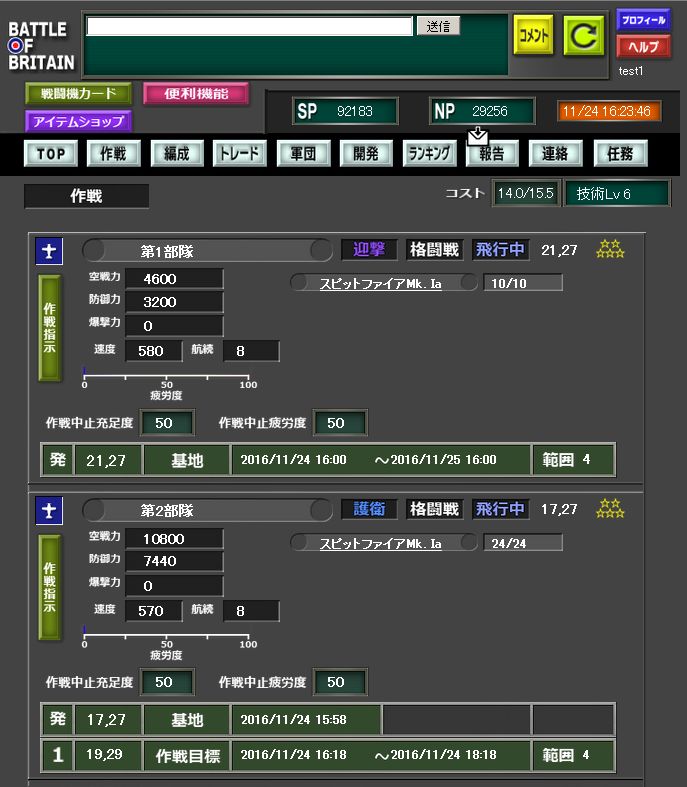
Task: Click the 疲労度 fatigue gauge of 第1部隊
Action: tap(167, 382)
